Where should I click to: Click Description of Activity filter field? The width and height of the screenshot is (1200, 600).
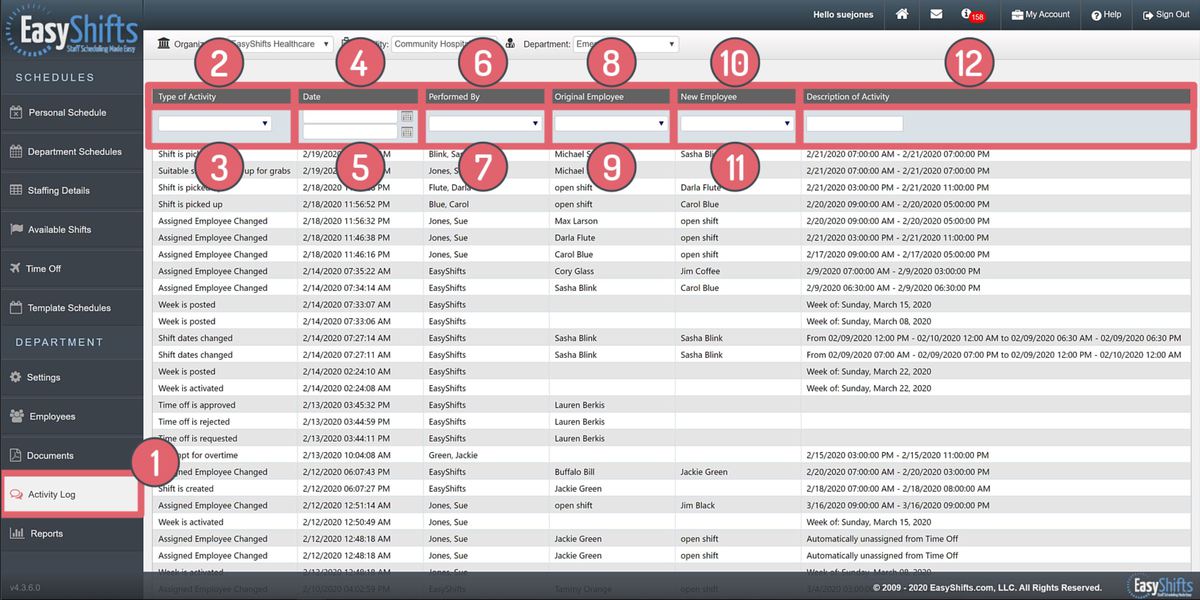pos(855,124)
